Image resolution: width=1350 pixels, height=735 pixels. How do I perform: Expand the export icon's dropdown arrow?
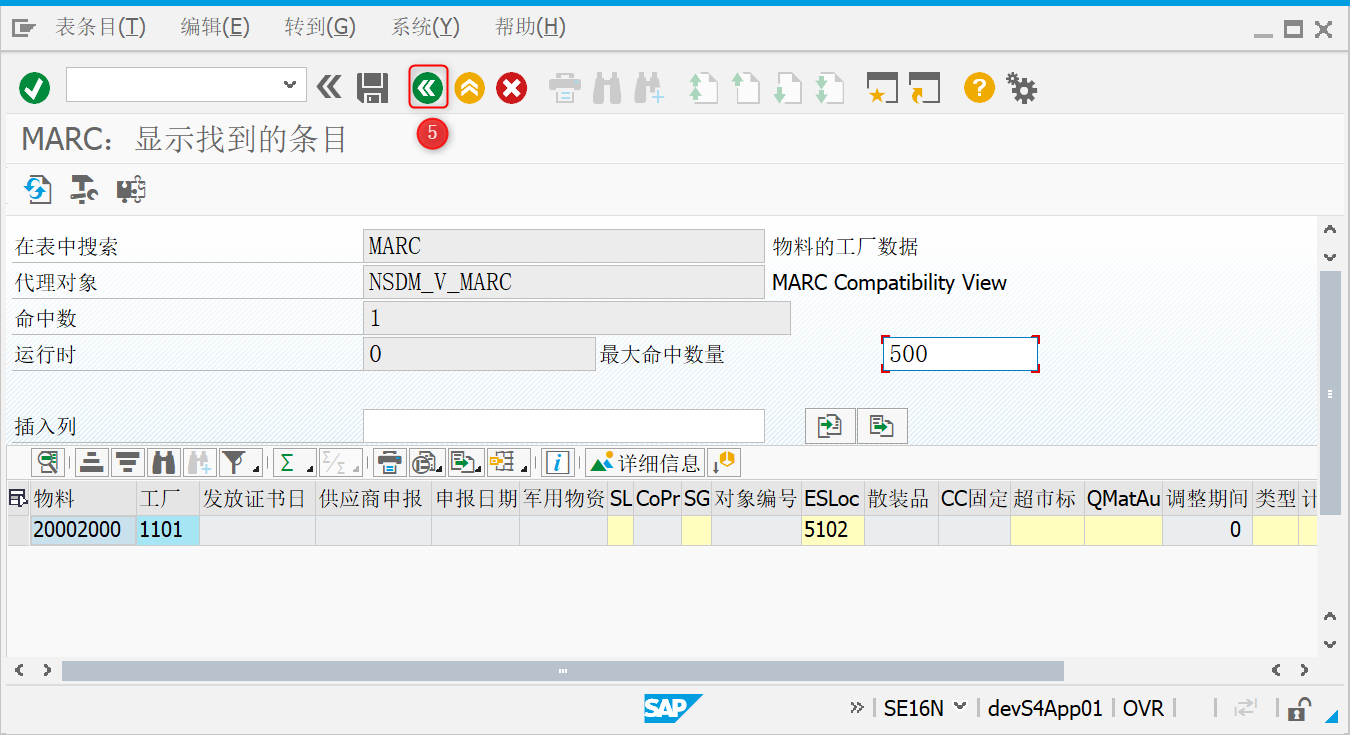[x=478, y=468]
